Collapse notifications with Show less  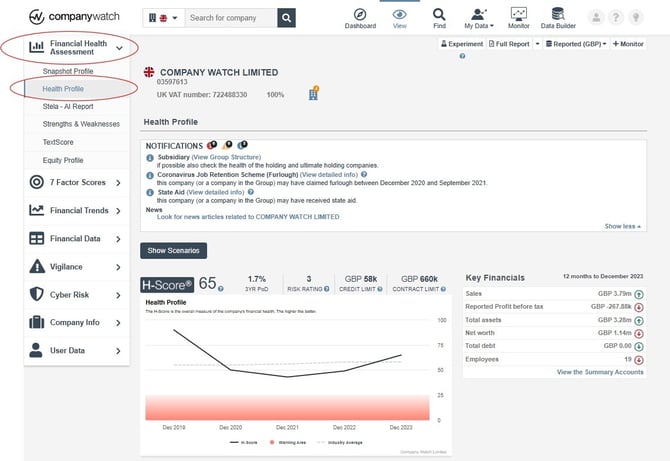[x=623, y=226]
